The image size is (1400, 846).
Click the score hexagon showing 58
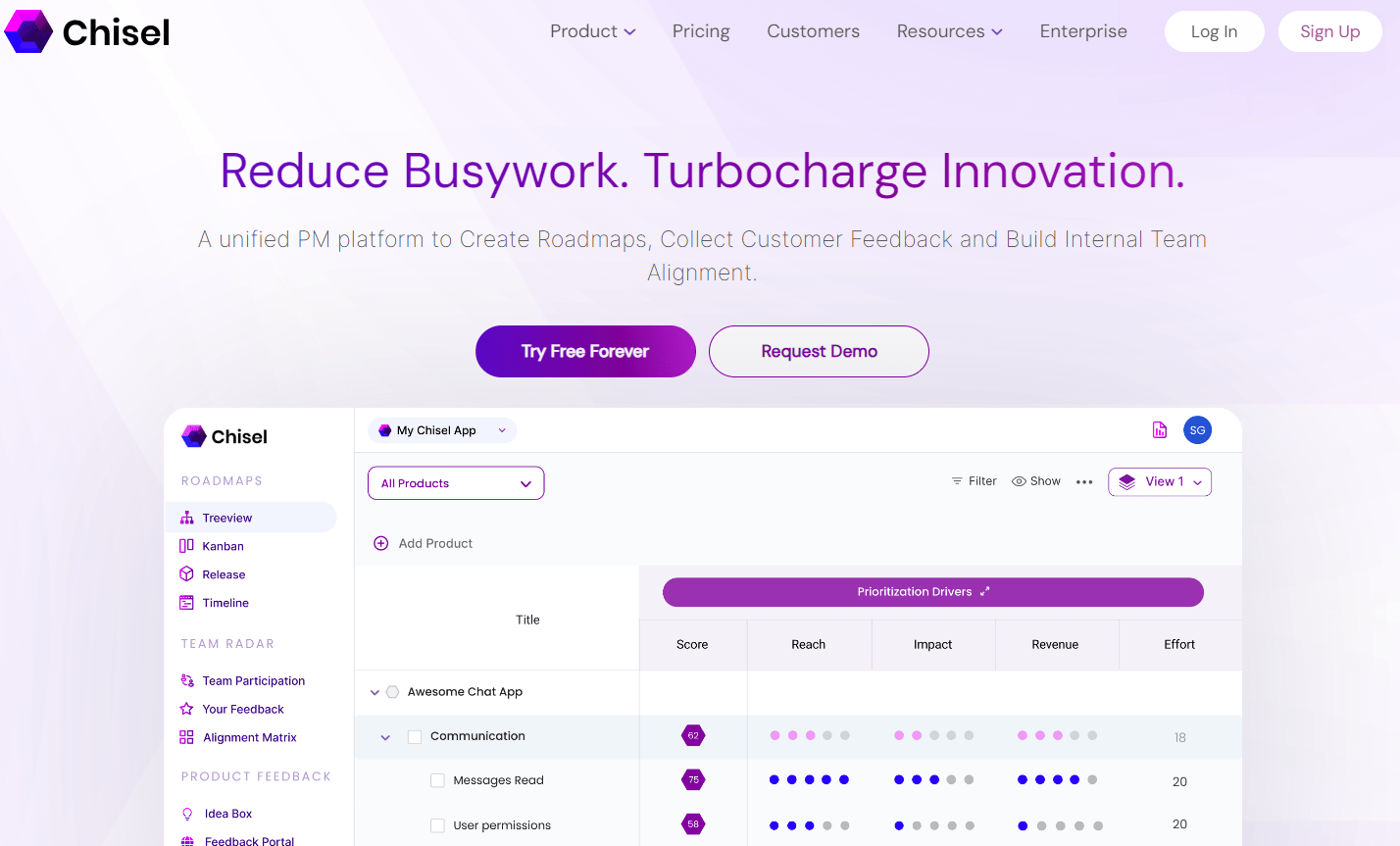(693, 824)
